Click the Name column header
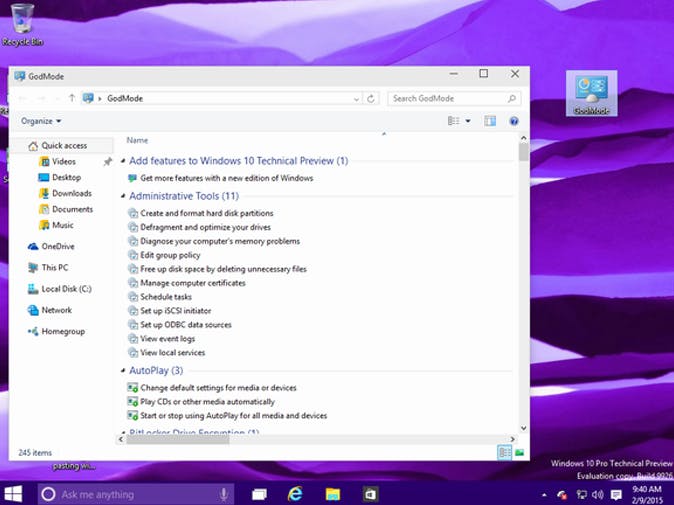 [x=137, y=140]
